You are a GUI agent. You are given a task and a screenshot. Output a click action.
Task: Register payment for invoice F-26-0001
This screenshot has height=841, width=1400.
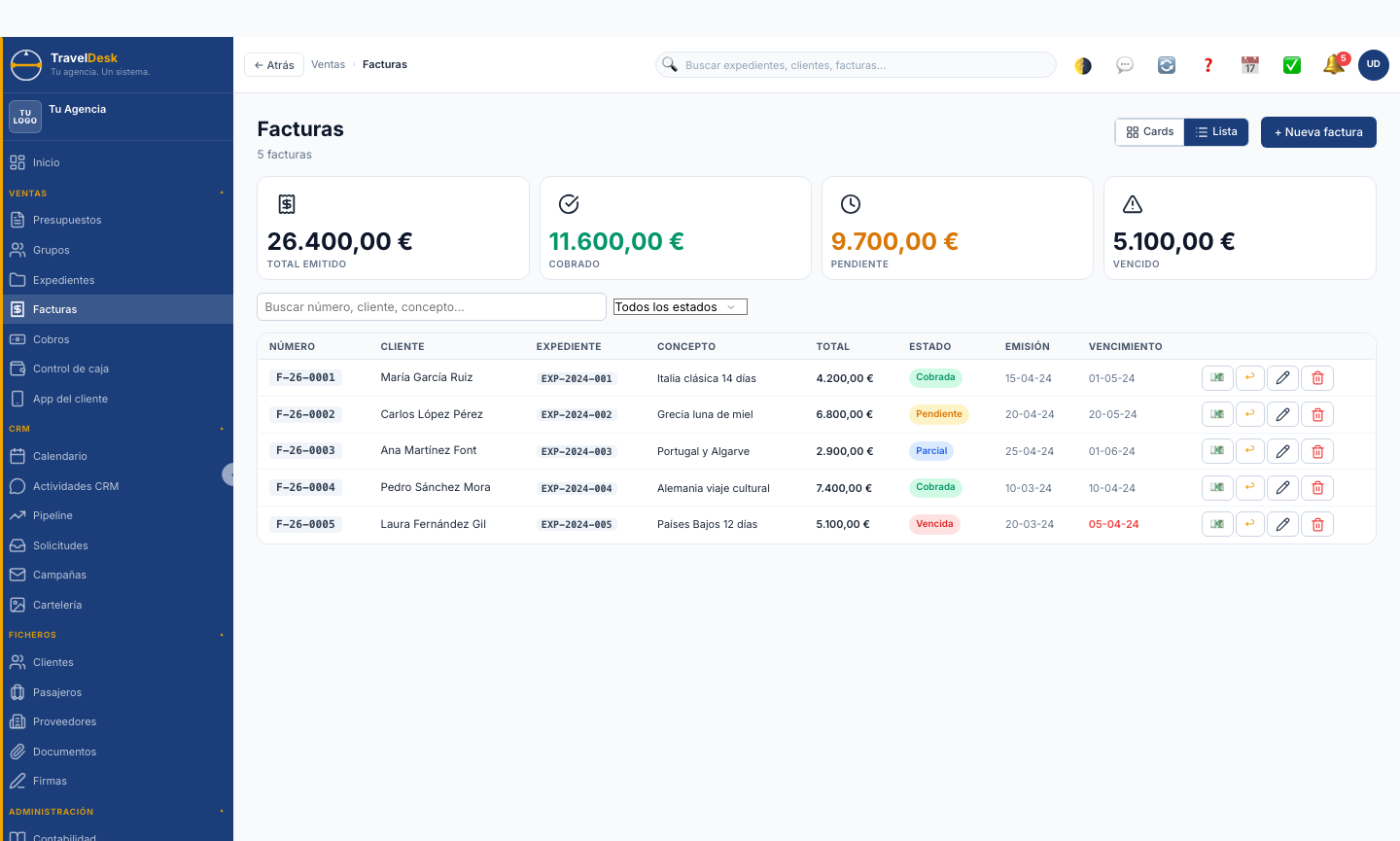coord(1217,378)
